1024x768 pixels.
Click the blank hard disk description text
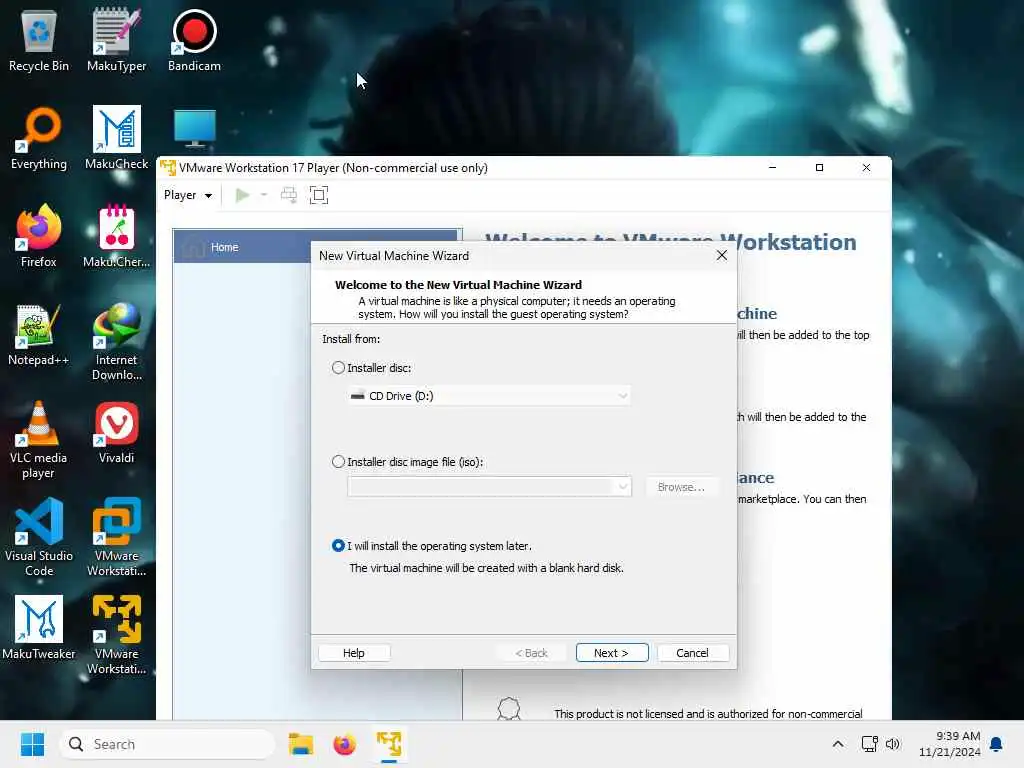(487, 568)
